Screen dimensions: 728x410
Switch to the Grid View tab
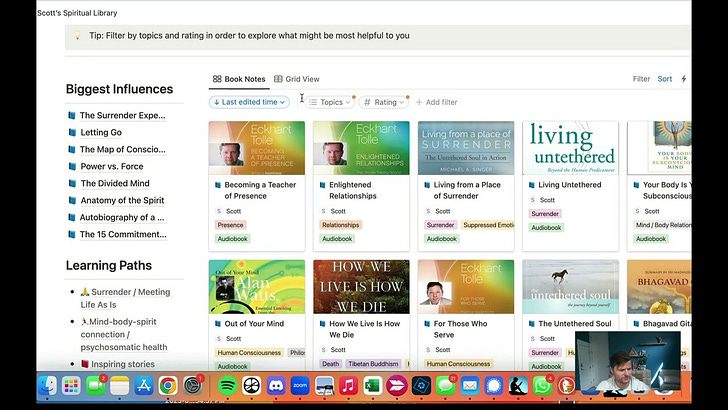coord(297,79)
